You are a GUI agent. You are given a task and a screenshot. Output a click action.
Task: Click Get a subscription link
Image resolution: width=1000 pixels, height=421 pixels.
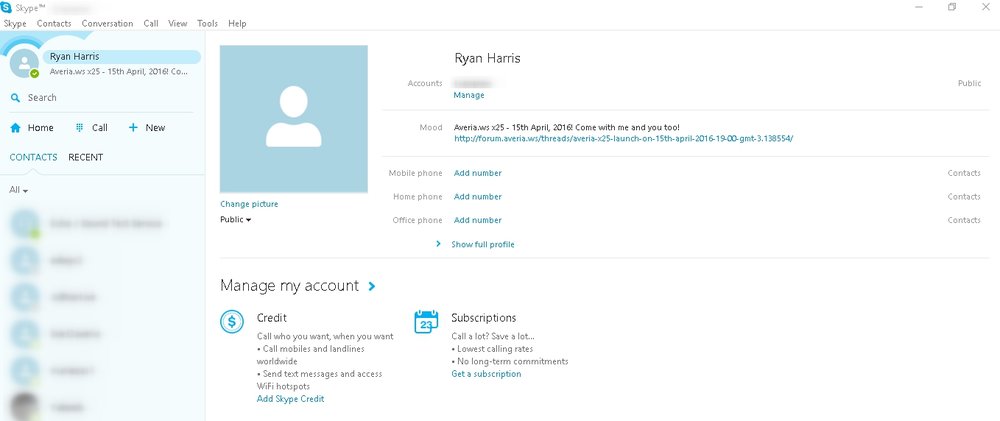[486, 374]
